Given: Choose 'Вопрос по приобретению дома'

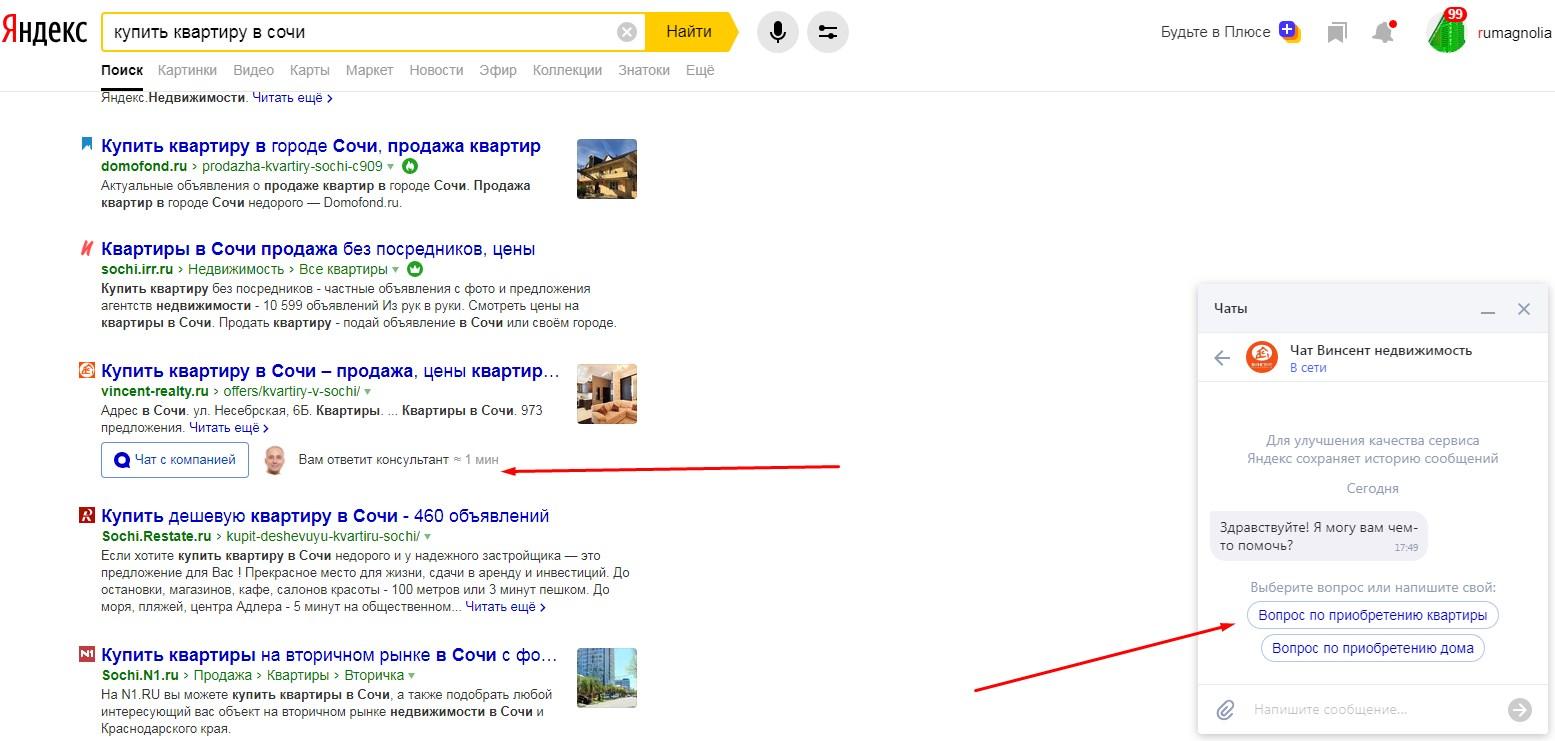Looking at the screenshot, I should [1373, 648].
